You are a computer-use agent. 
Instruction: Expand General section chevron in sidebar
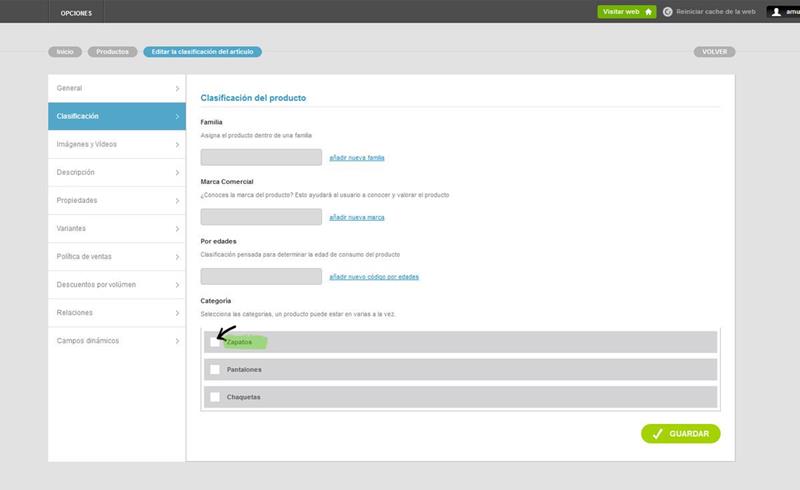[x=177, y=88]
